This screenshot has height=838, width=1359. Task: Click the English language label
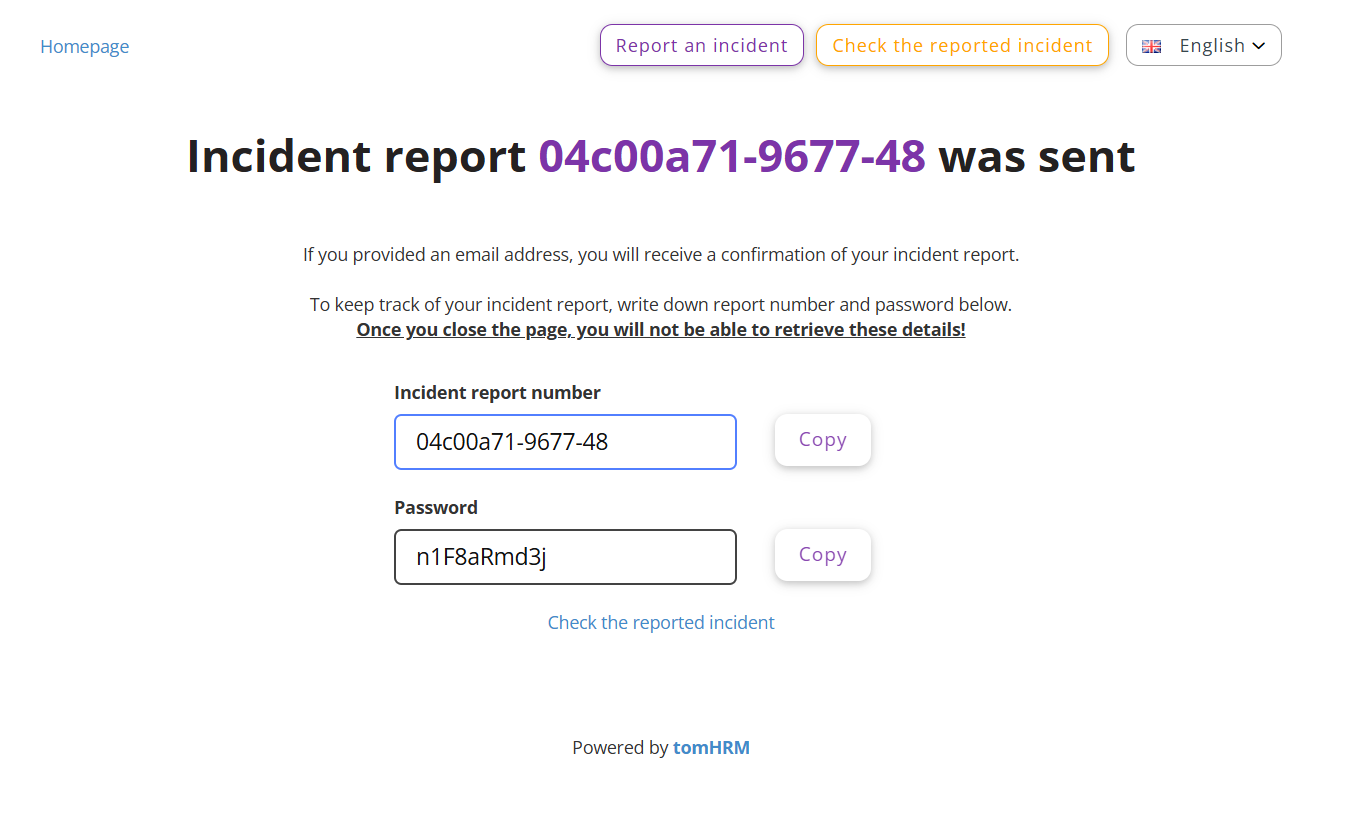[1211, 46]
